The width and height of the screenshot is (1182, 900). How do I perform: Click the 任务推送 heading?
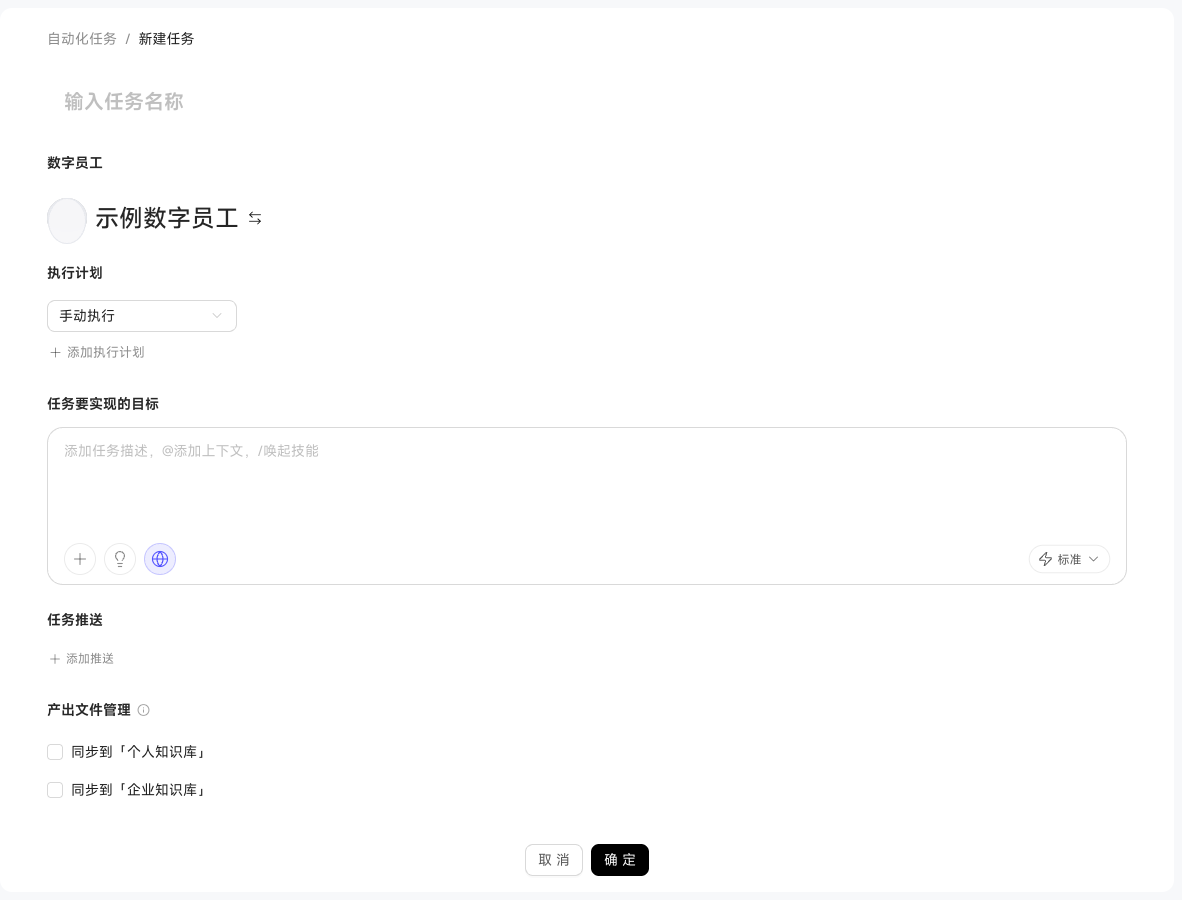pos(75,620)
